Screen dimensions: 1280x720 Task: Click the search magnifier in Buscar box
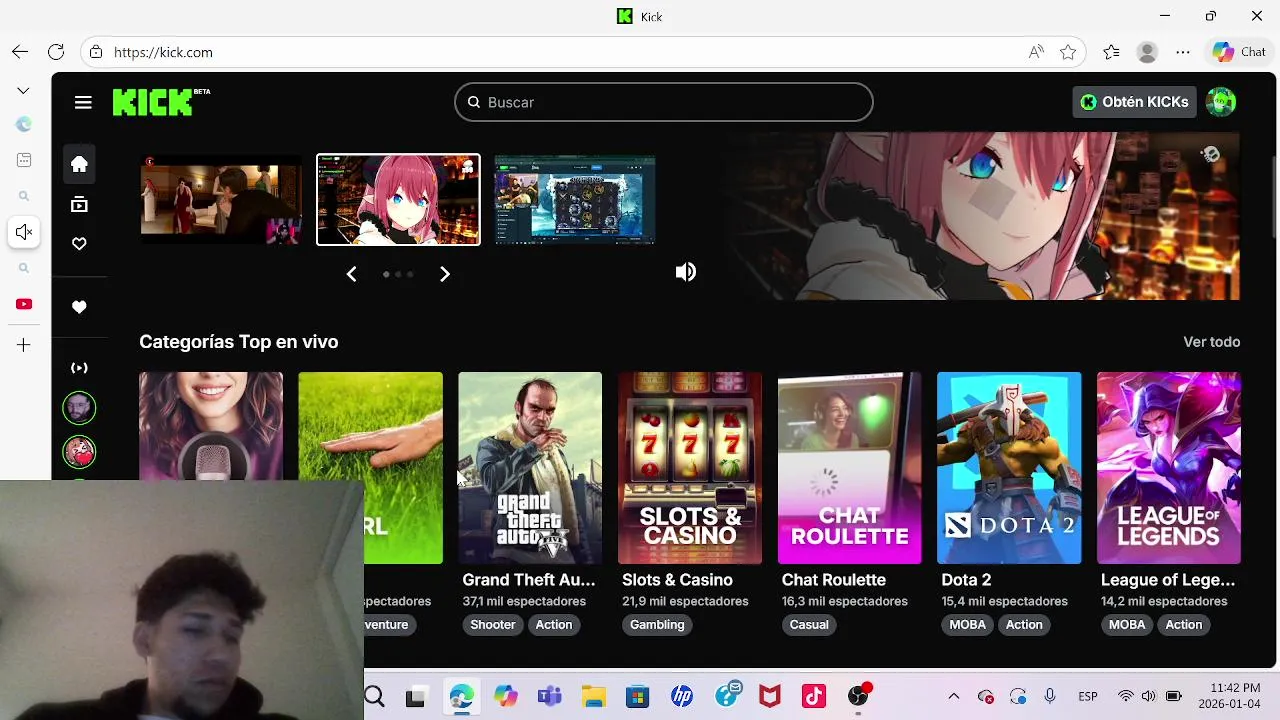pos(474,102)
